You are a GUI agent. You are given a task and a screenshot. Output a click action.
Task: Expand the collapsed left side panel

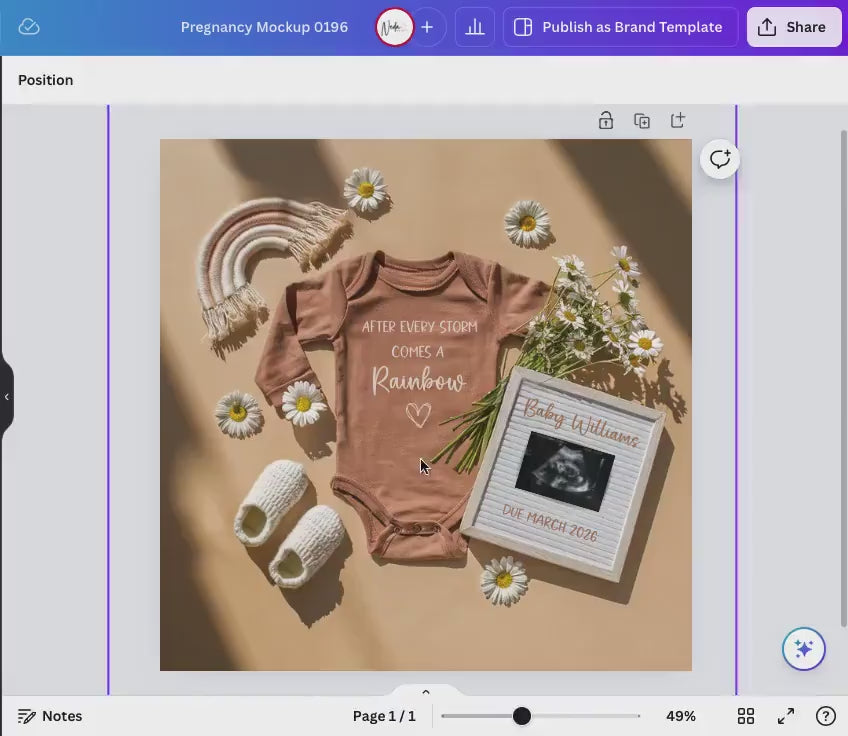7,397
